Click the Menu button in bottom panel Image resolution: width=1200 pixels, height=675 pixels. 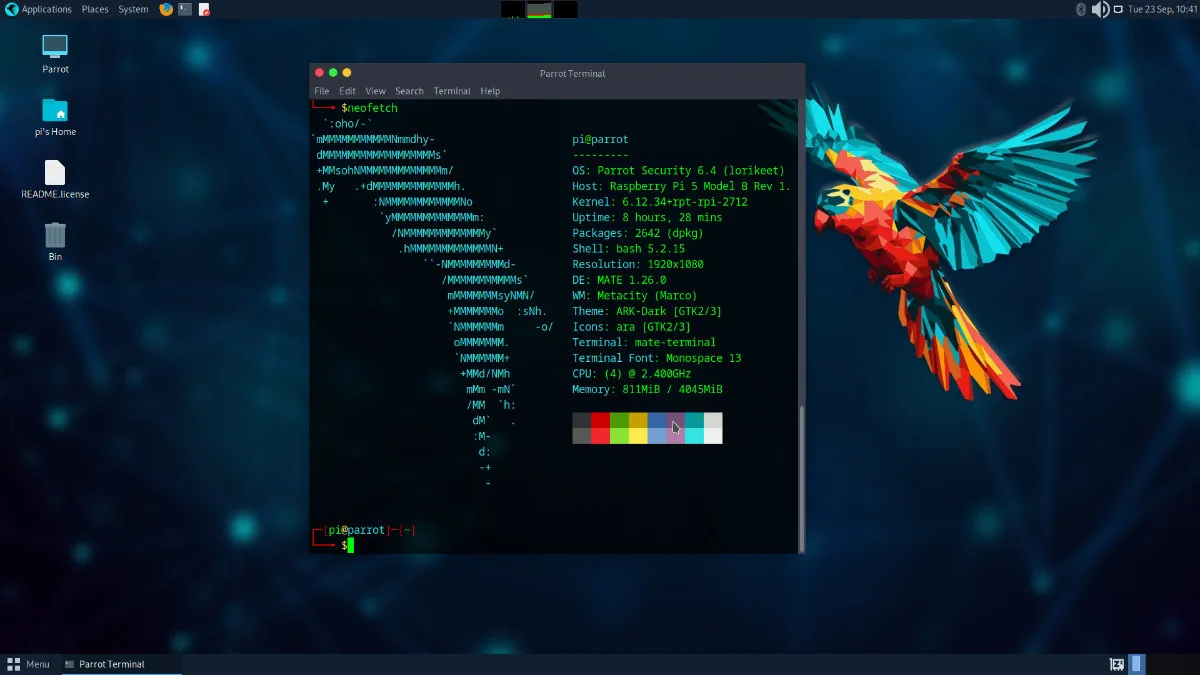(28, 664)
